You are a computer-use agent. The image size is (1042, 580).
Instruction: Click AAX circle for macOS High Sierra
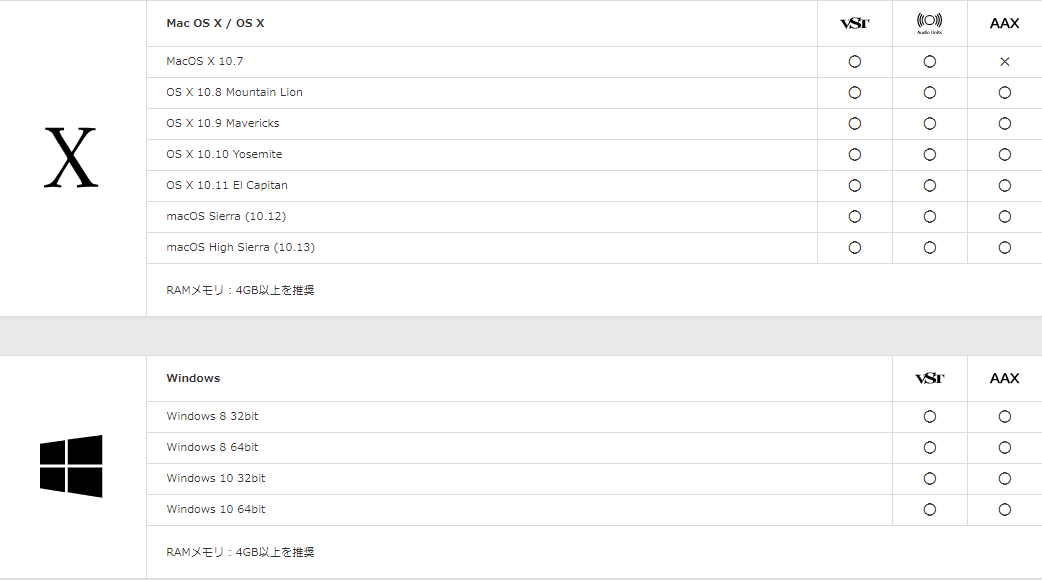pos(1004,248)
